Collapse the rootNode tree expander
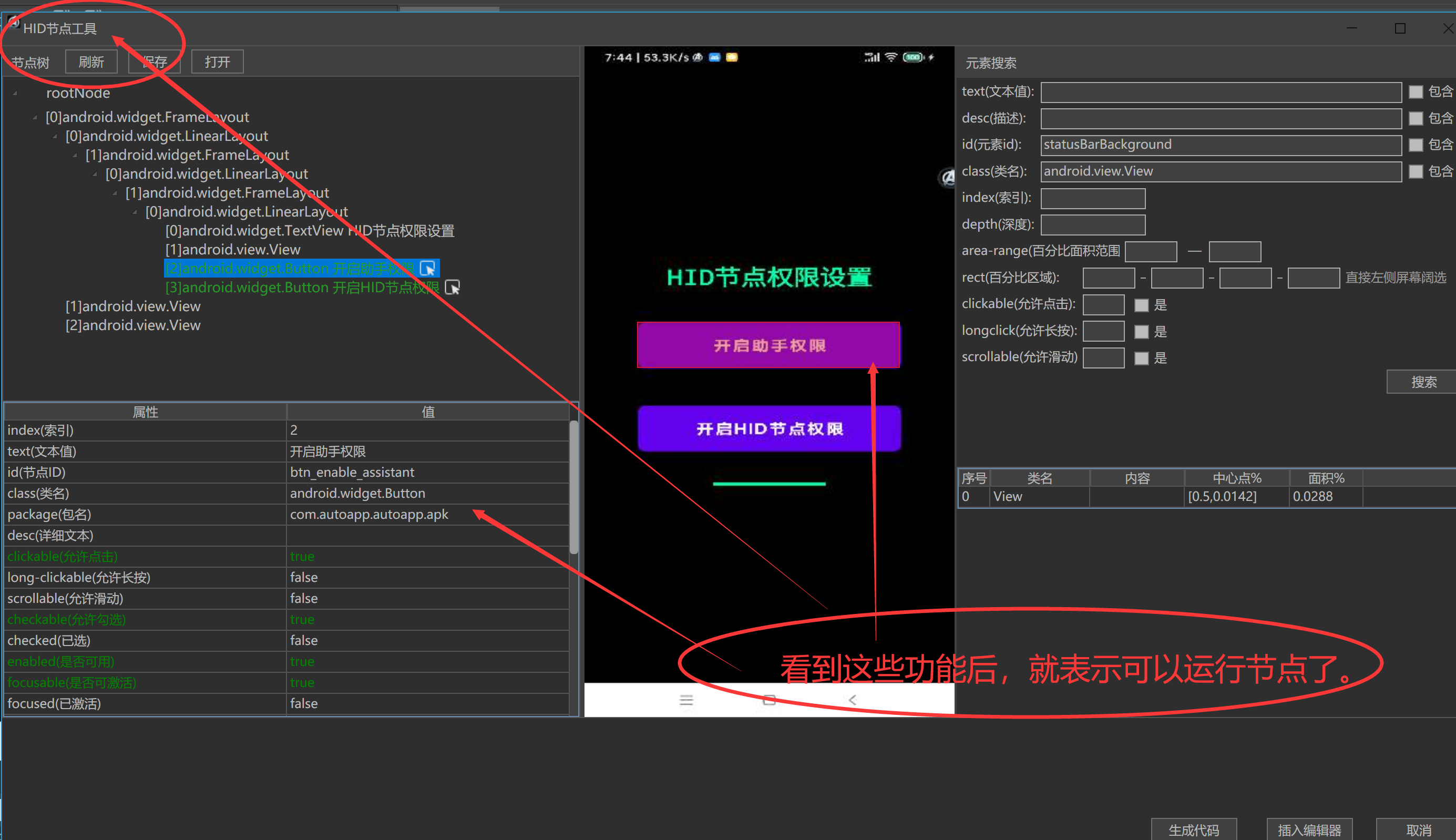 point(15,94)
